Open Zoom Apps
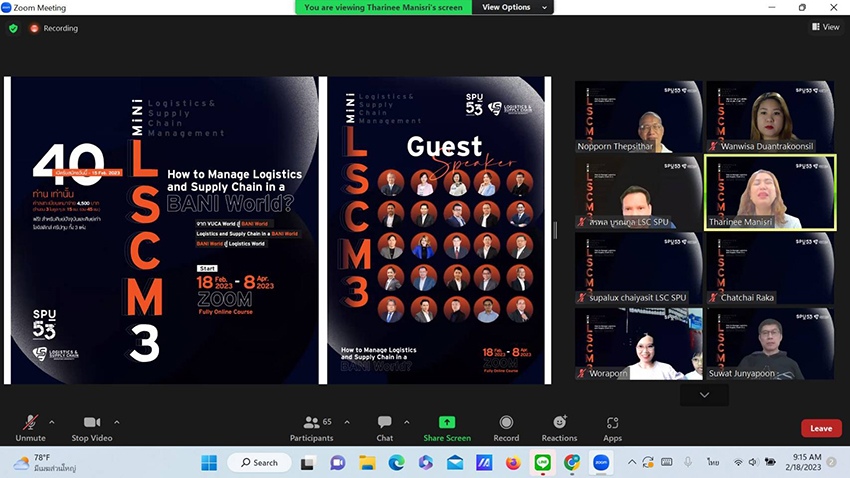This screenshot has height=478, width=850. (613, 428)
